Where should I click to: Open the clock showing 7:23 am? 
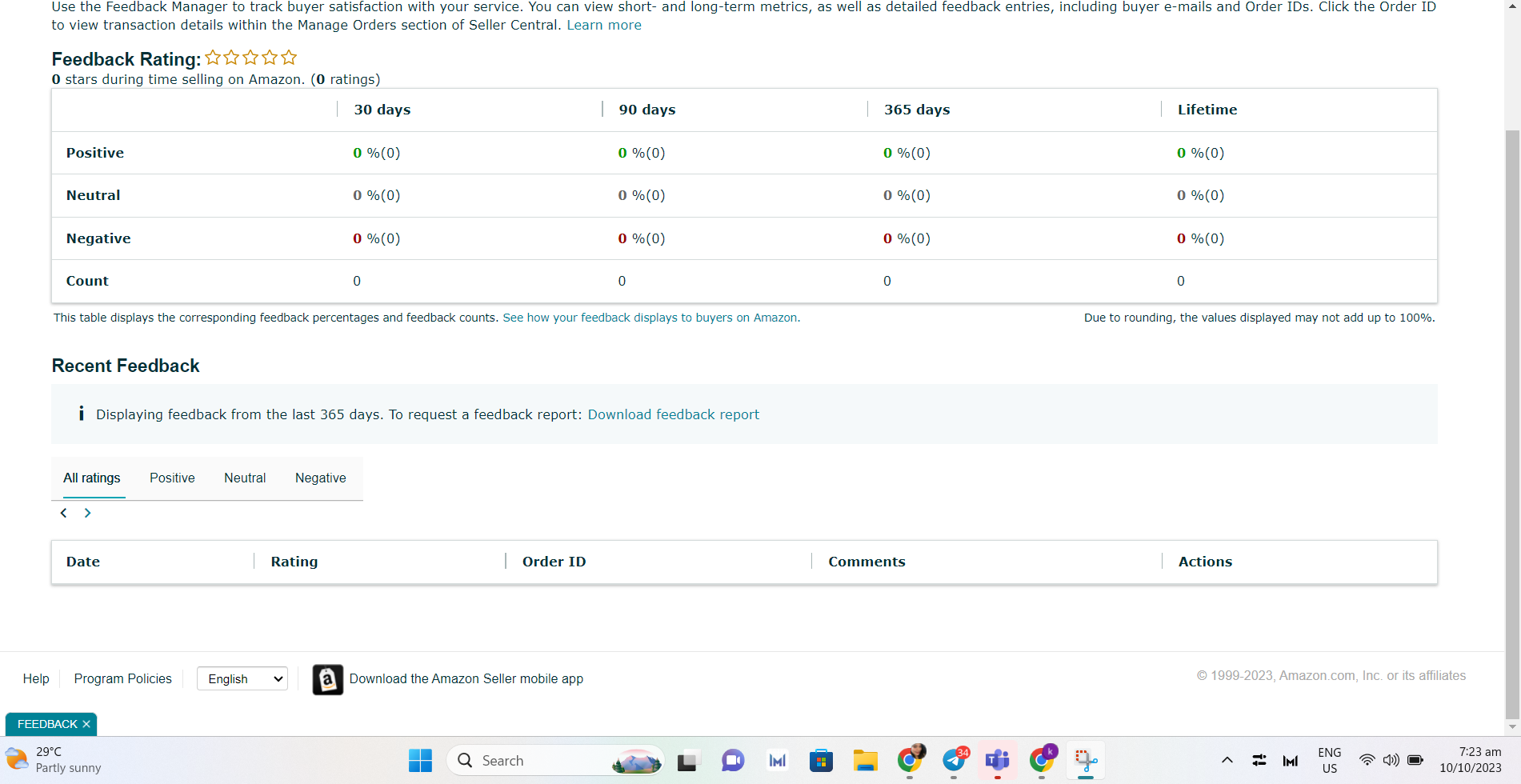pyautogui.click(x=1471, y=760)
